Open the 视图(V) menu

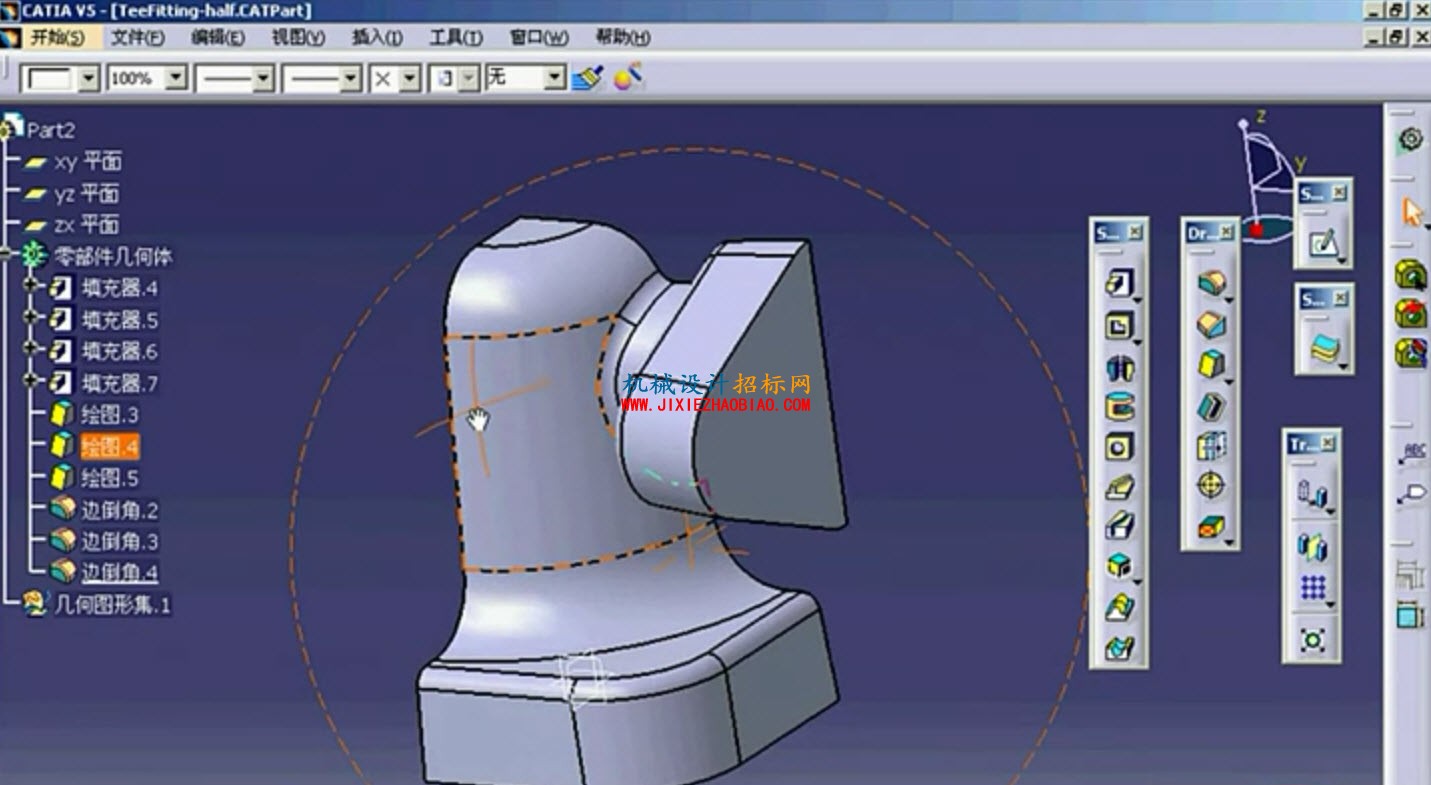pyautogui.click(x=299, y=38)
